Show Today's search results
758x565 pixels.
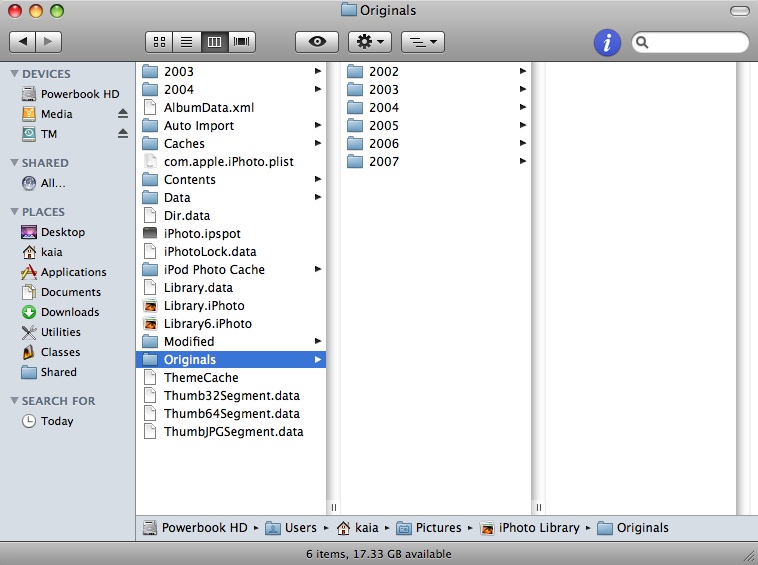tap(47, 421)
